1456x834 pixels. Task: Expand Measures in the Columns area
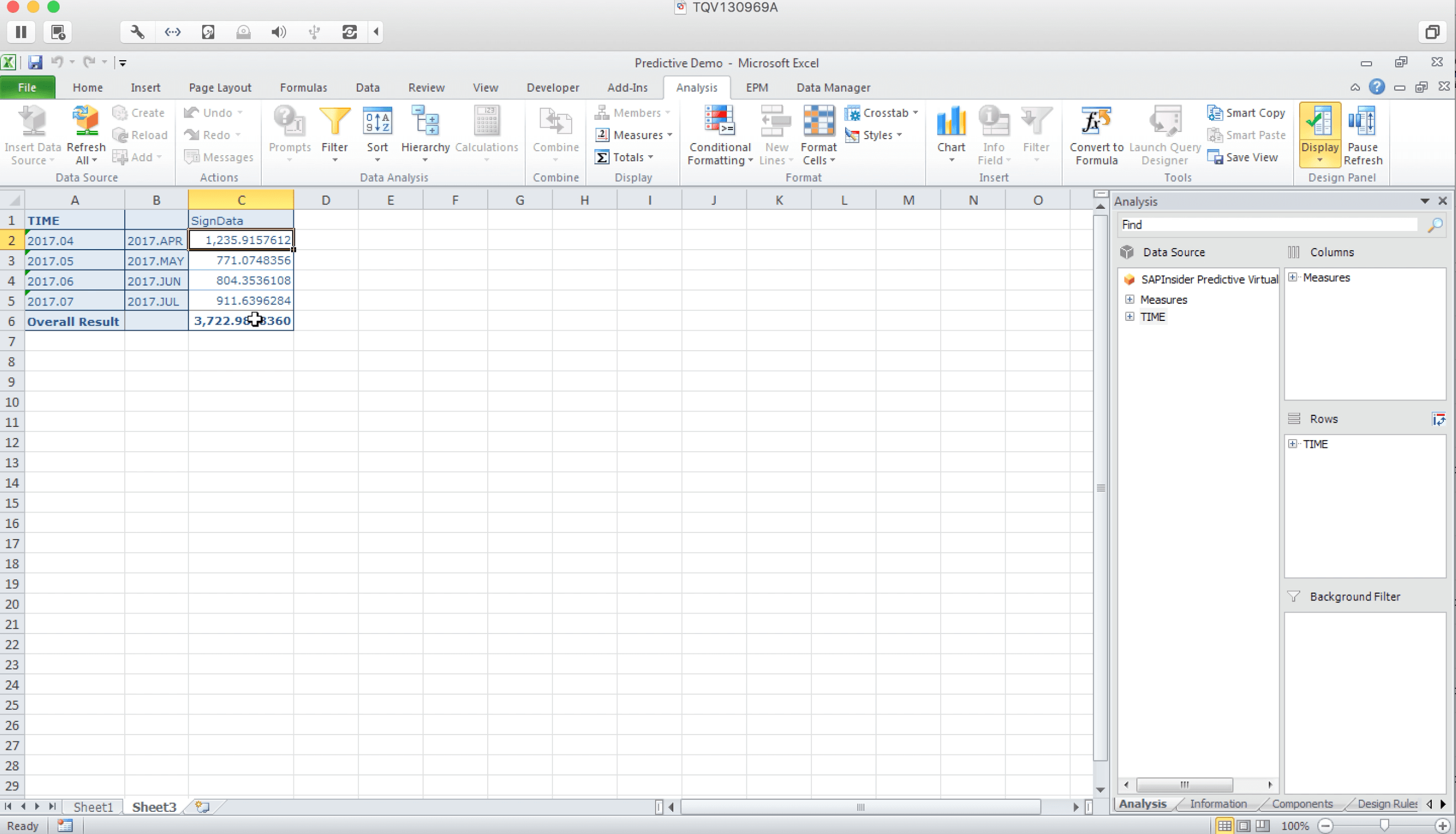click(1292, 277)
